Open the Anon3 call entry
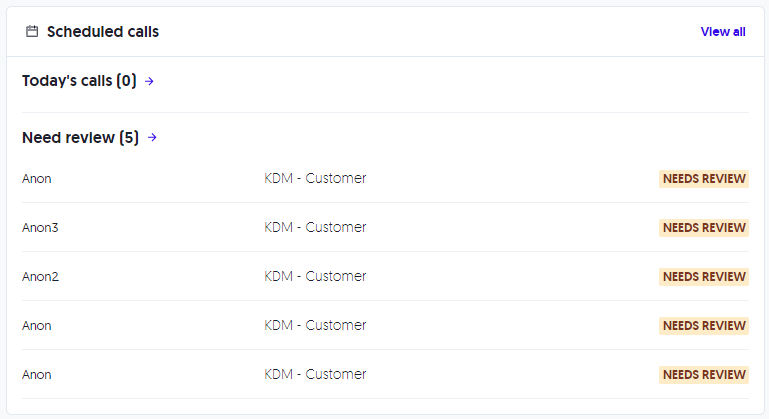This screenshot has width=769, height=419. (41, 228)
